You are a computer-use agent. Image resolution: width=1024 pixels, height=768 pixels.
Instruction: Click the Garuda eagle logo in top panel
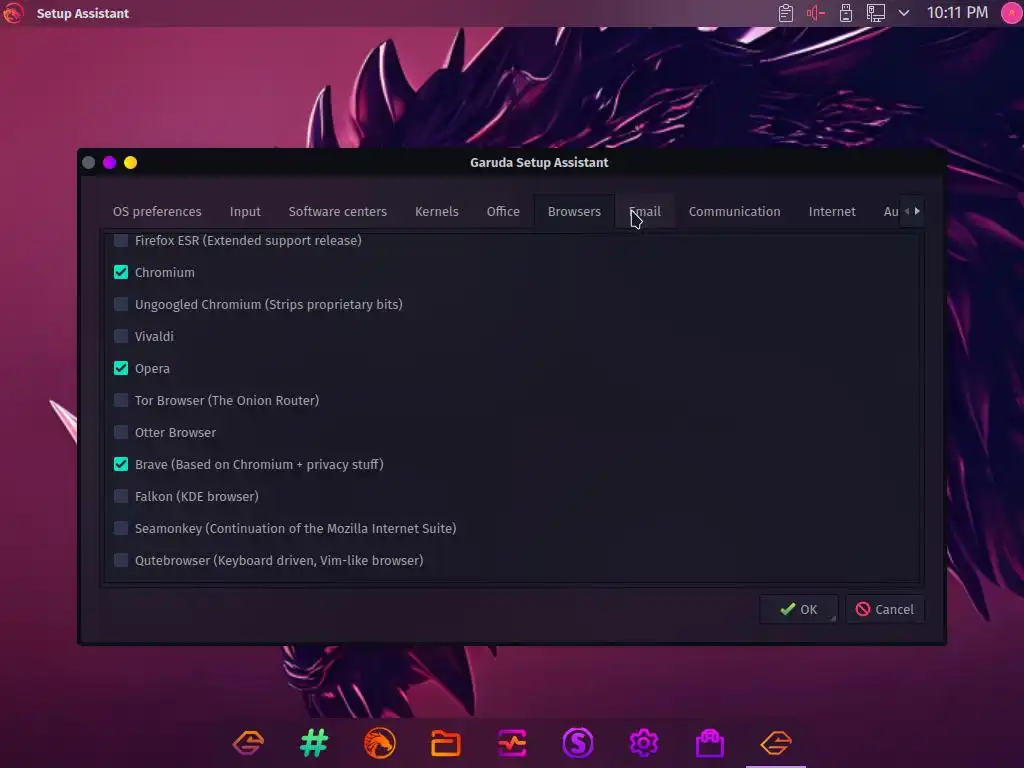point(12,13)
